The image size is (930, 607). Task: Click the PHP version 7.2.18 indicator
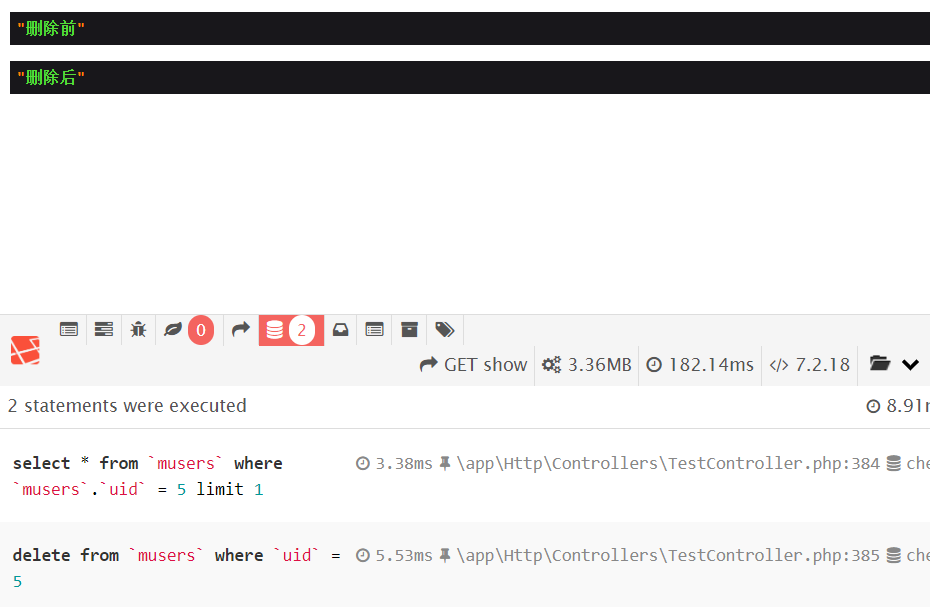[810, 364]
